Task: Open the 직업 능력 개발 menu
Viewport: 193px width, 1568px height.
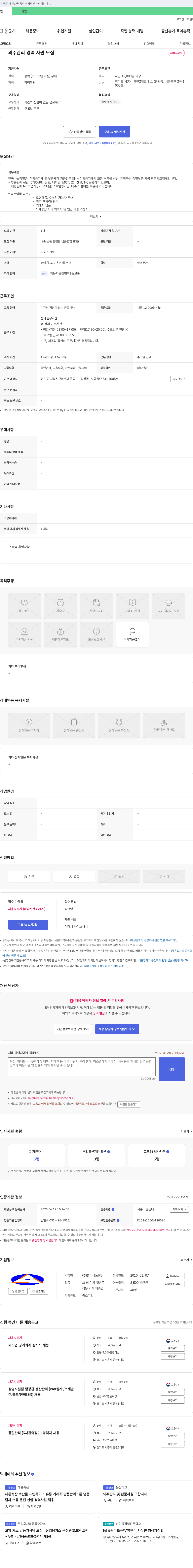Action: point(132,31)
